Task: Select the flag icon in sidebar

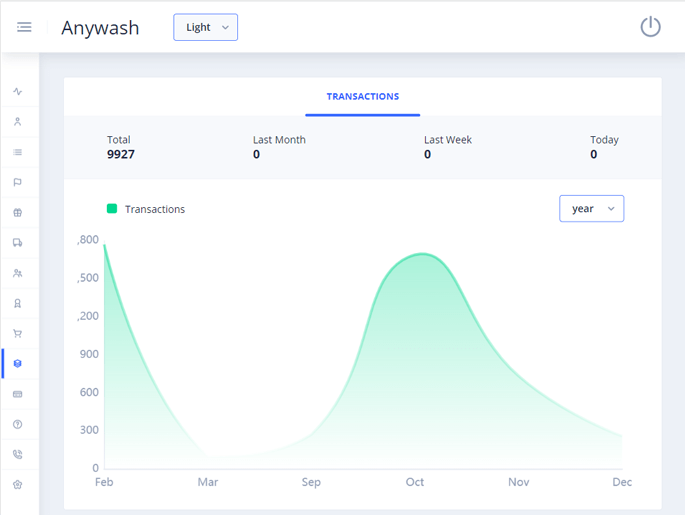Action: click(18, 183)
